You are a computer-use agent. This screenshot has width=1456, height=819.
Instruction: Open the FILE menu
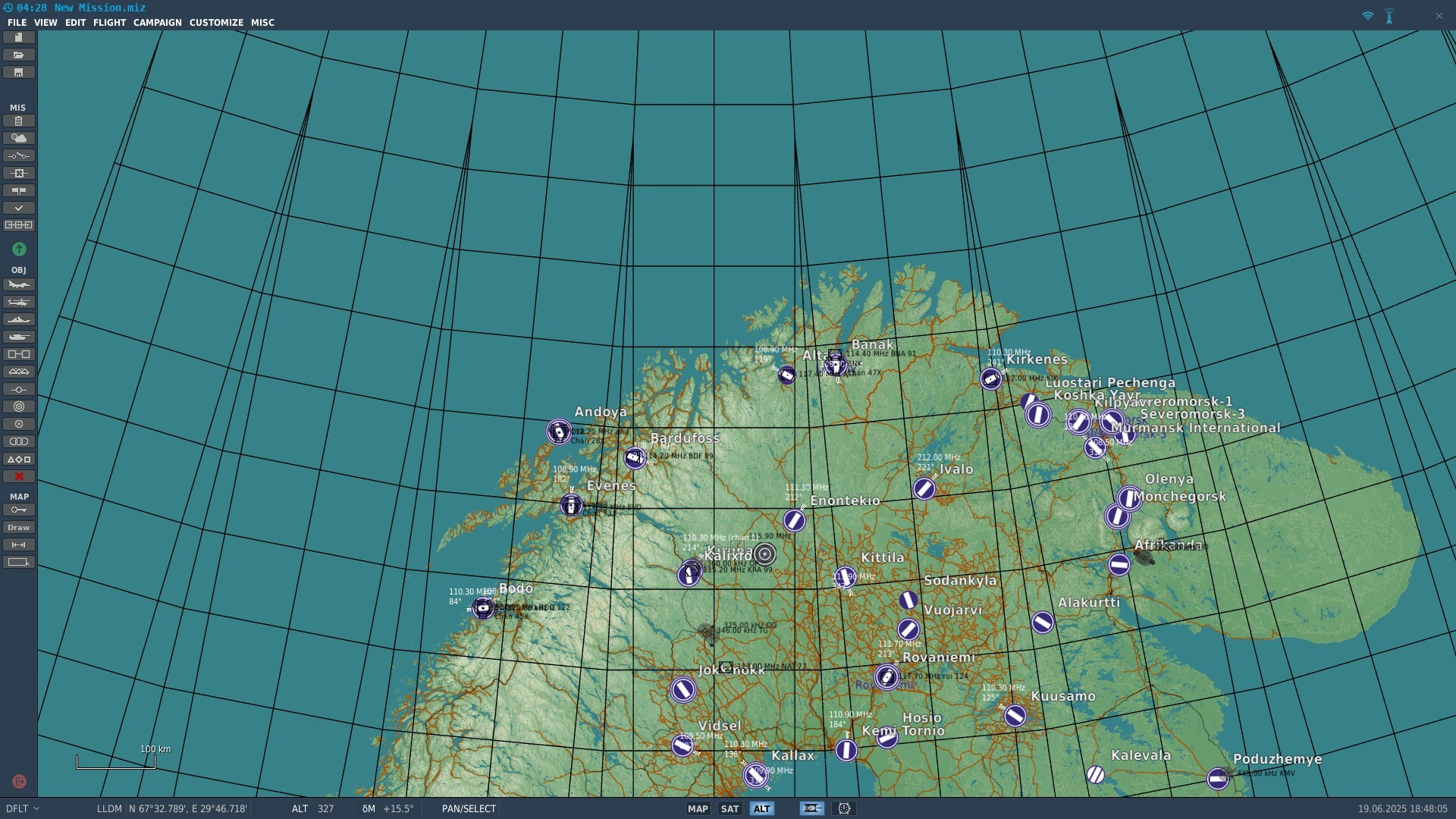[17, 23]
